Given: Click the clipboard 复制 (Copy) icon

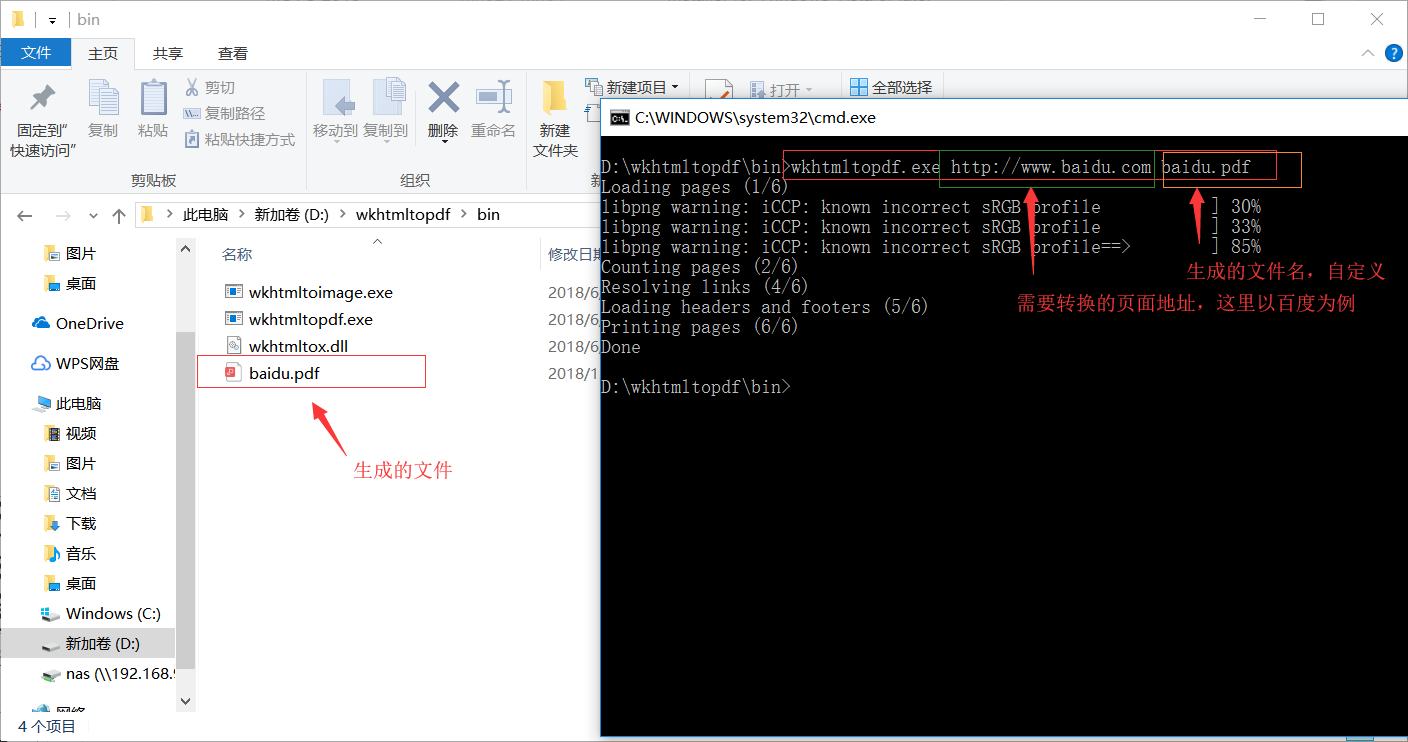Looking at the screenshot, I should point(103,98).
